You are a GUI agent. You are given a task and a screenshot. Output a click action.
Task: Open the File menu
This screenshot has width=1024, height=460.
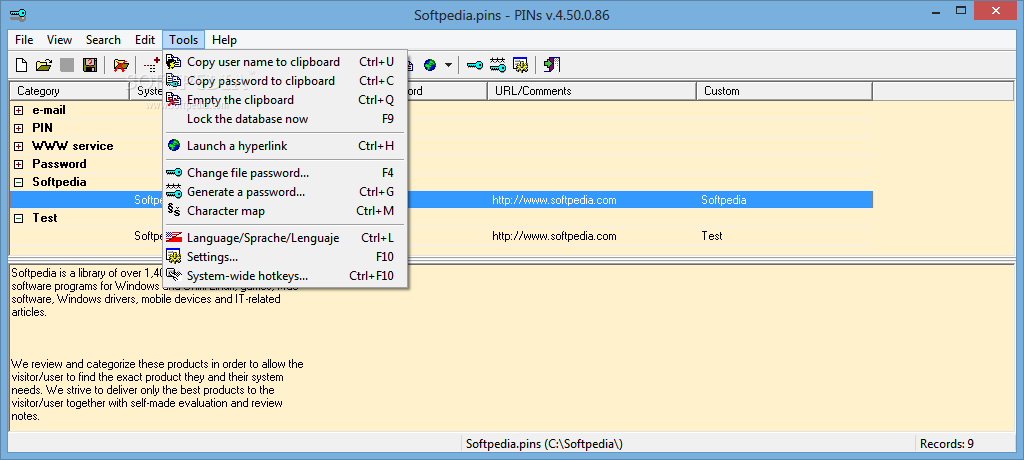pos(24,40)
